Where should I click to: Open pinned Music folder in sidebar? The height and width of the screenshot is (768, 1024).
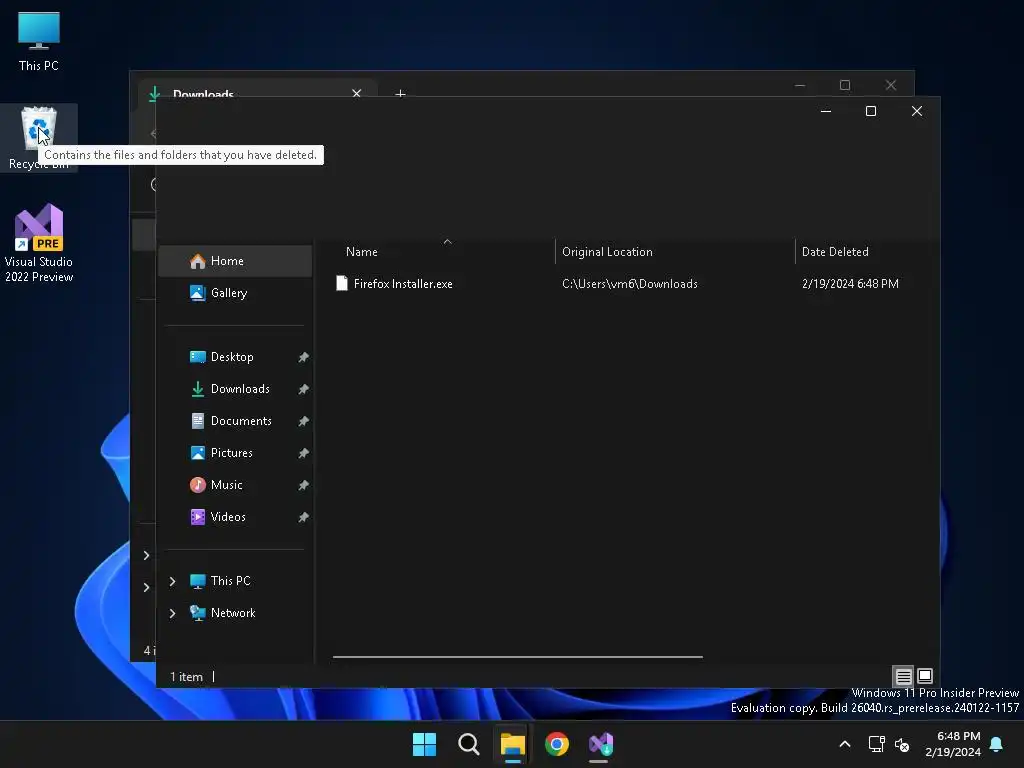[235, 485]
